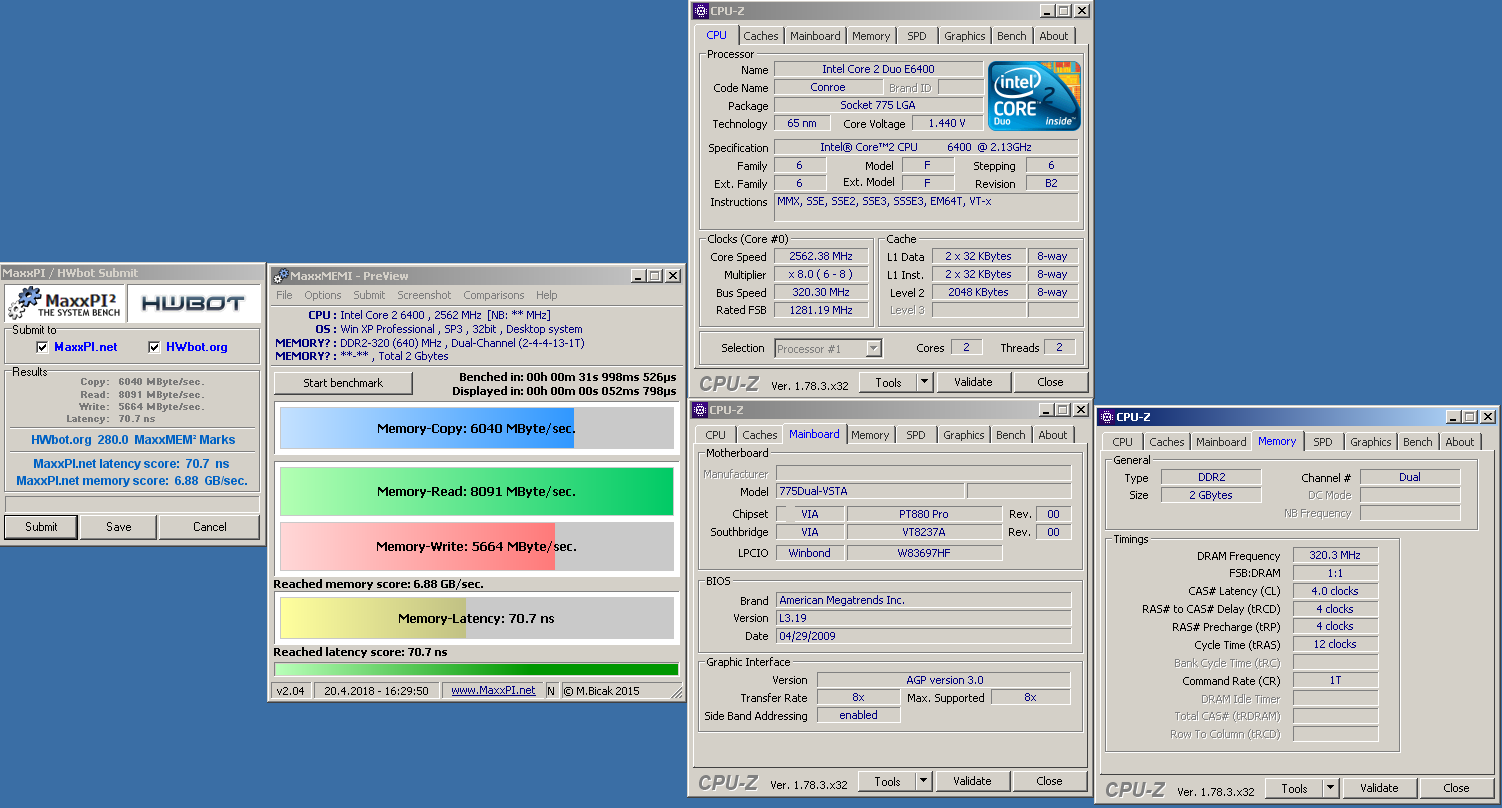The width and height of the screenshot is (1502, 808).
Task: Click HWbot.org 280.0 MaxxMEM² Marks text
Action: click(x=132, y=439)
